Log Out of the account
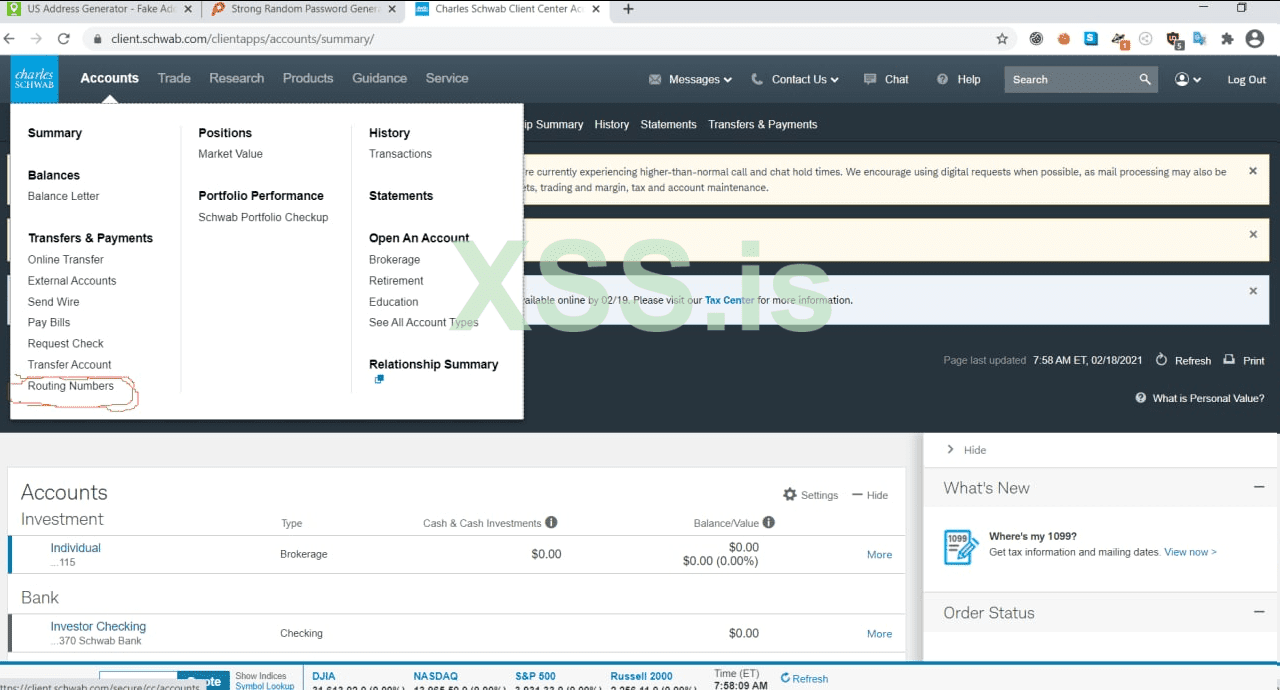Viewport: 1280px width, 690px height. [1247, 80]
